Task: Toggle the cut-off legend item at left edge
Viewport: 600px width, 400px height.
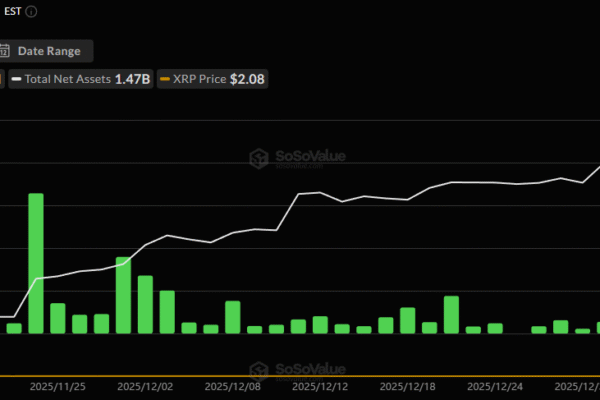Action: click(x=2, y=79)
